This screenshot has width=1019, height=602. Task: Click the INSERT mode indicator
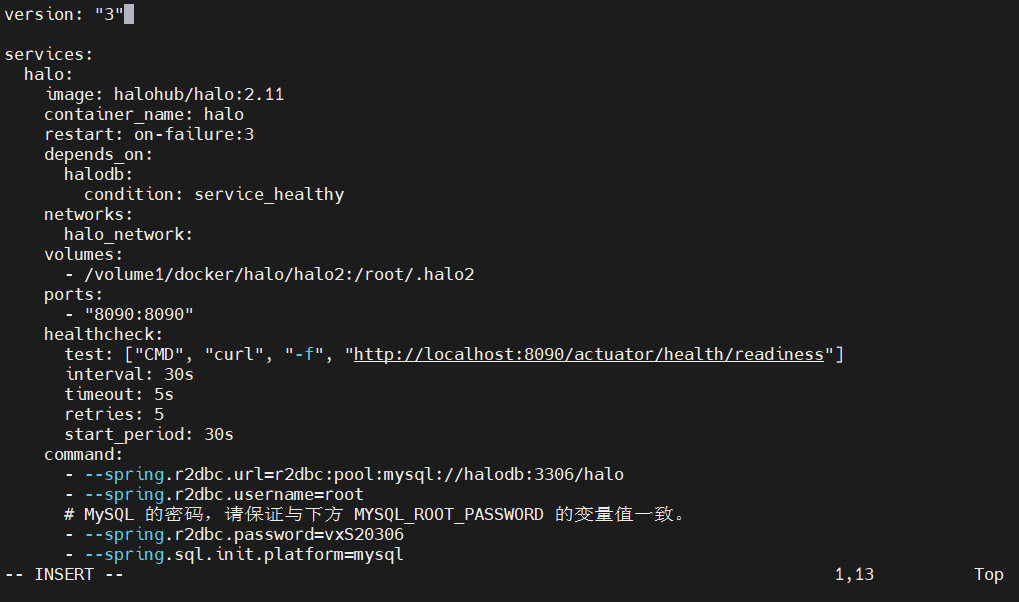64,574
